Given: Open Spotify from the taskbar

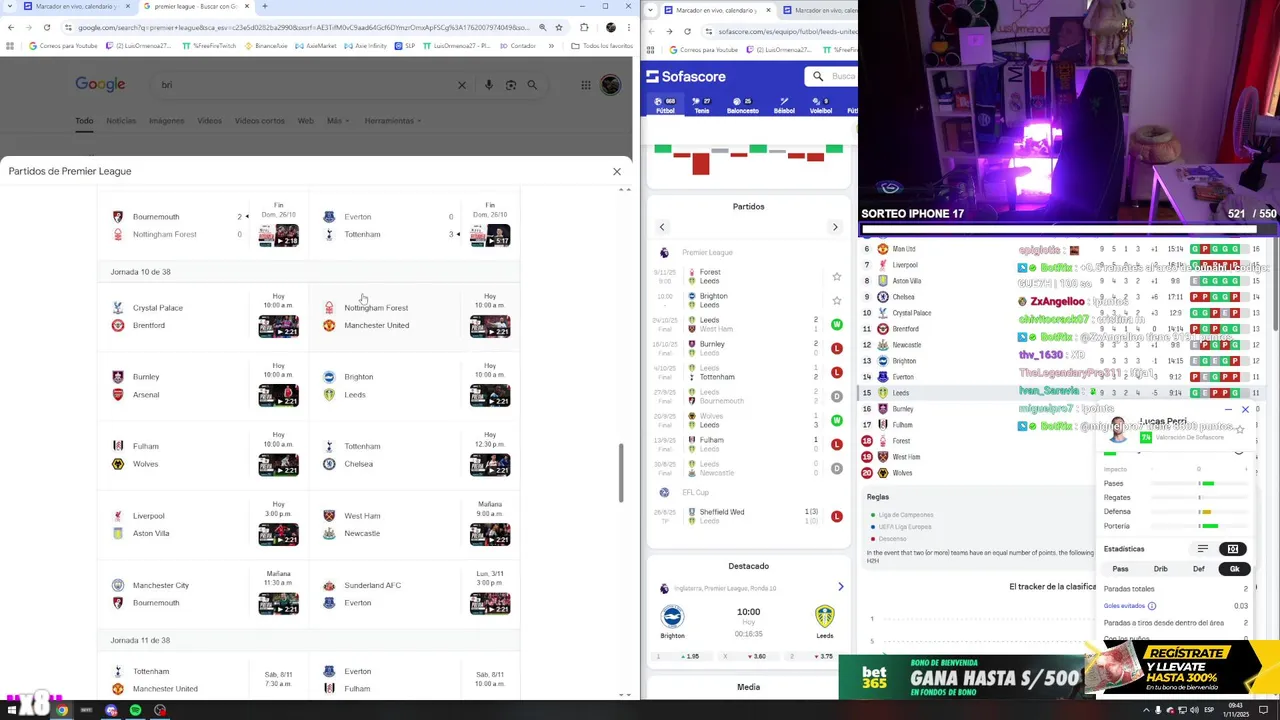Looking at the screenshot, I should (x=135, y=710).
